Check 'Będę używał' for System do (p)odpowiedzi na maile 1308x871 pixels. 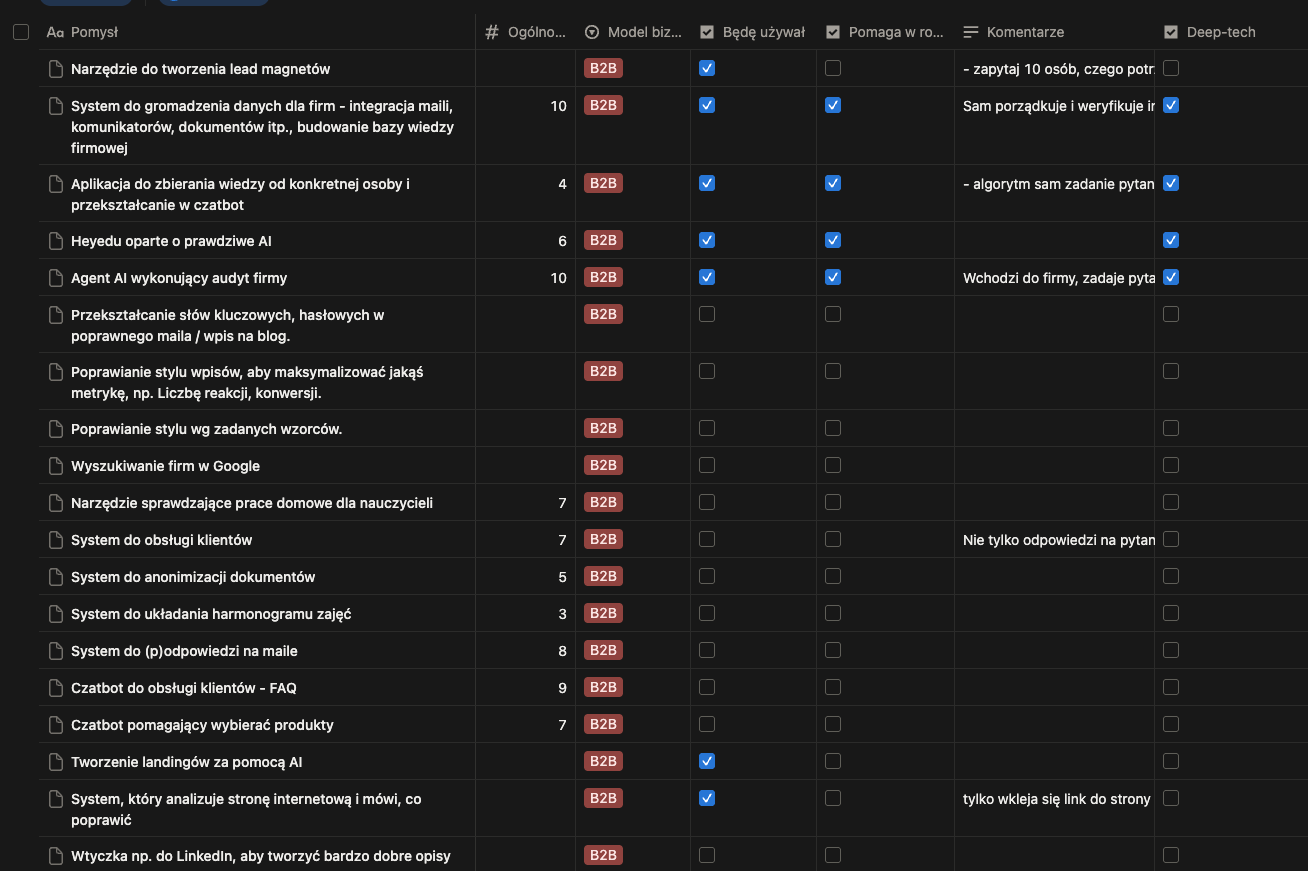707,650
